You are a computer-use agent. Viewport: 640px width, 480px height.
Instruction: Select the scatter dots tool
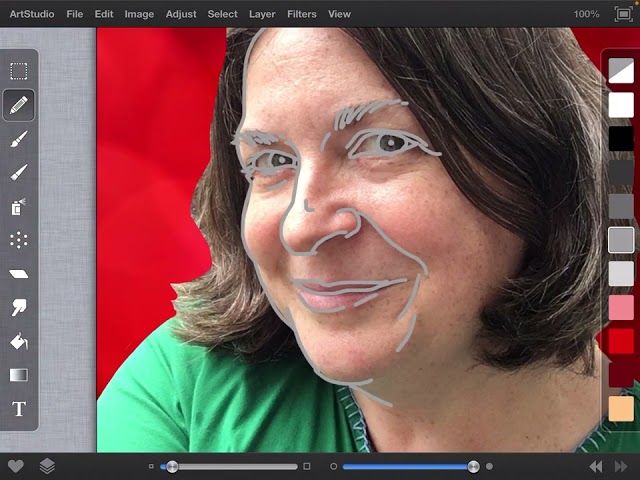(x=19, y=240)
